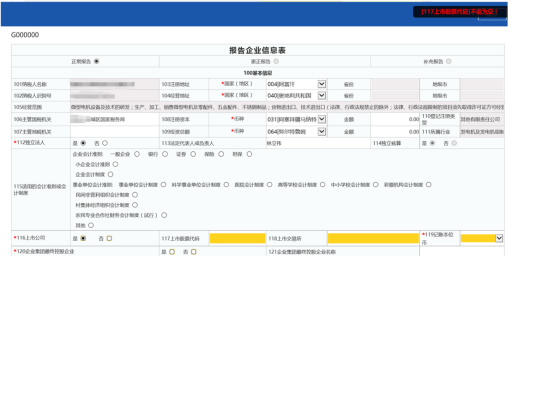
Task: Select 科学事业单位会计制度 radio button
Action: 226,184
